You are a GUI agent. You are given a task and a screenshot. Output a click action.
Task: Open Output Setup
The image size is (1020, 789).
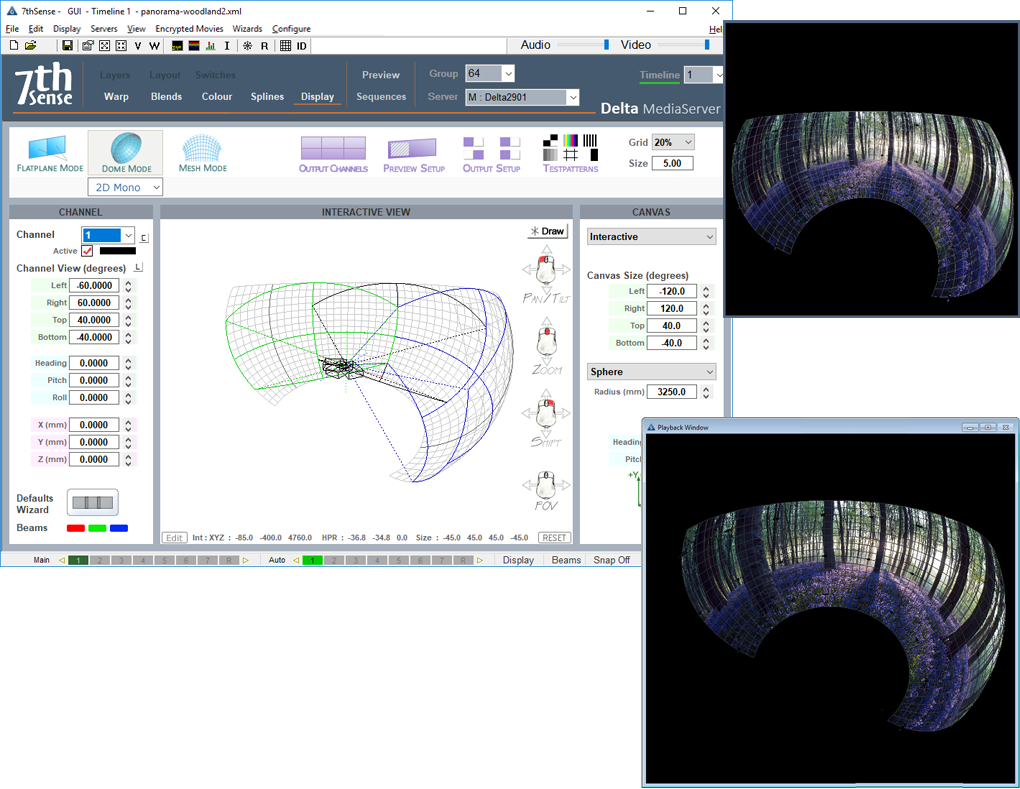pos(491,154)
